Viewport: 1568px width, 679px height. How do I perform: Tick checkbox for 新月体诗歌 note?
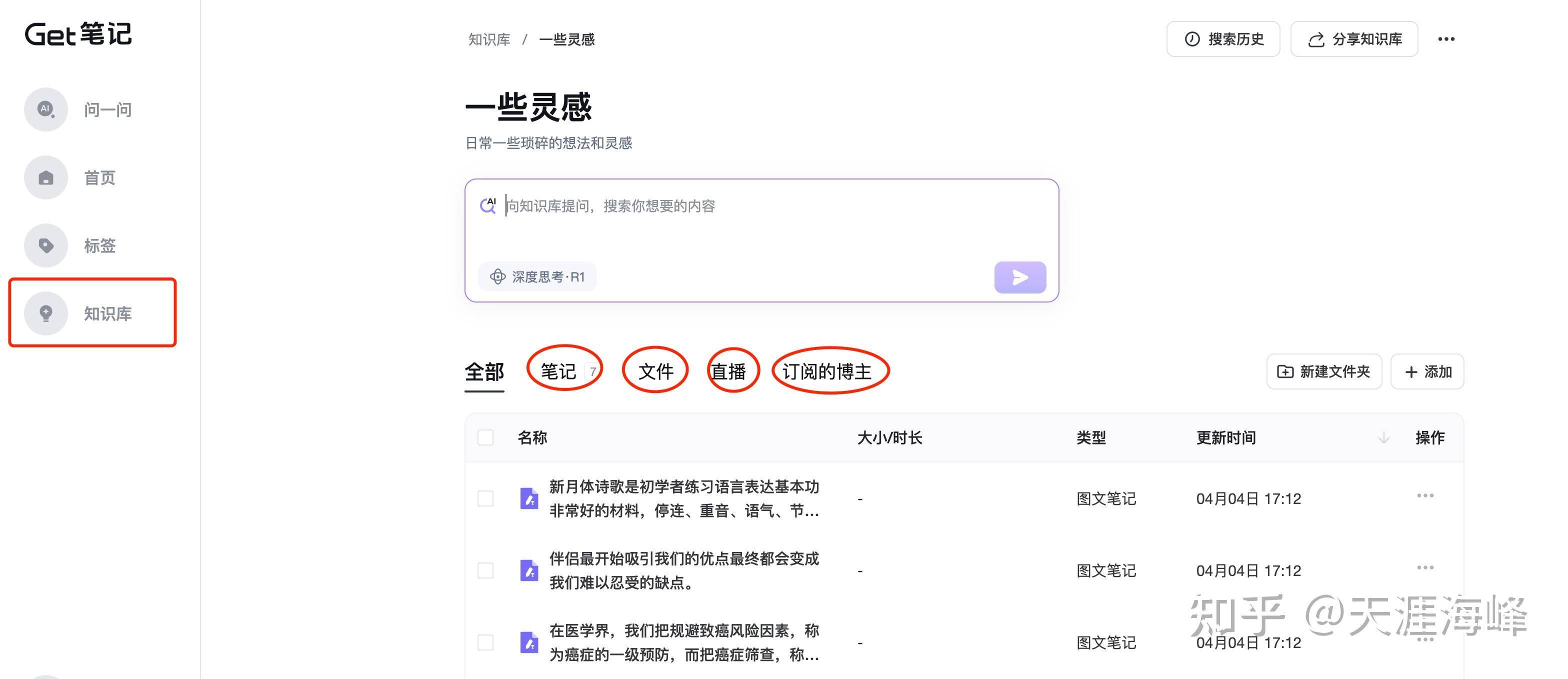click(485, 498)
